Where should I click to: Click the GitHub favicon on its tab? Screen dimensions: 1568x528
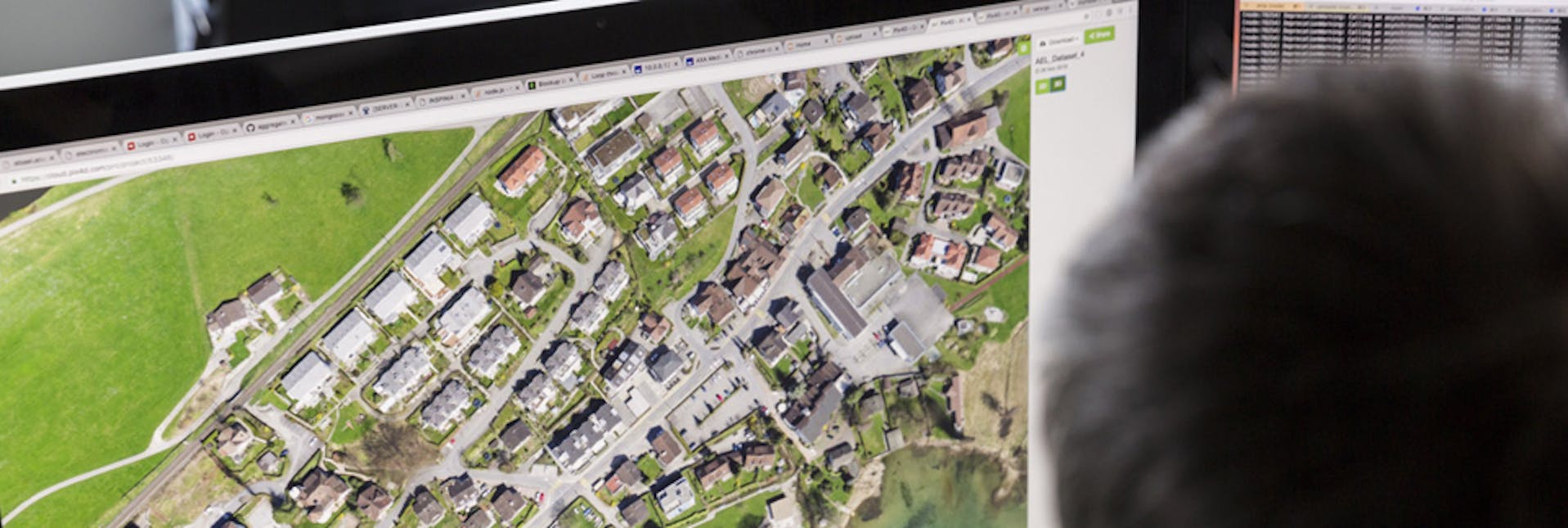pos(250,128)
